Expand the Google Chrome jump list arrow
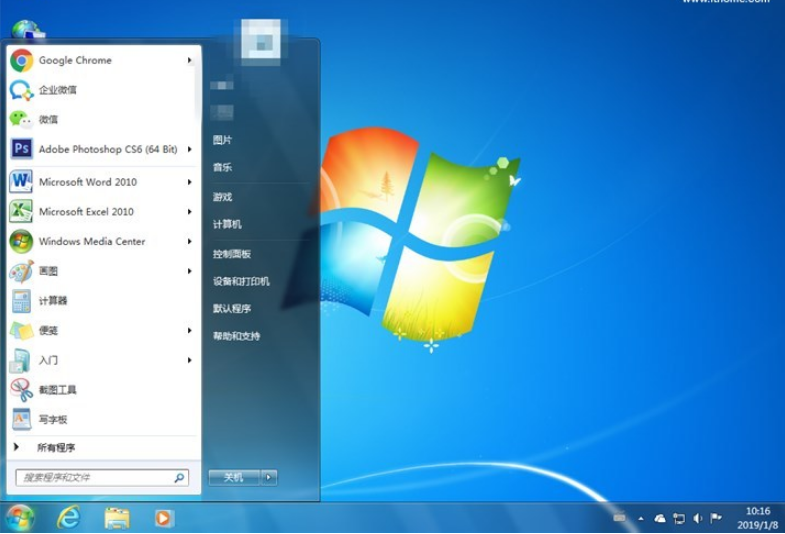 point(189,61)
